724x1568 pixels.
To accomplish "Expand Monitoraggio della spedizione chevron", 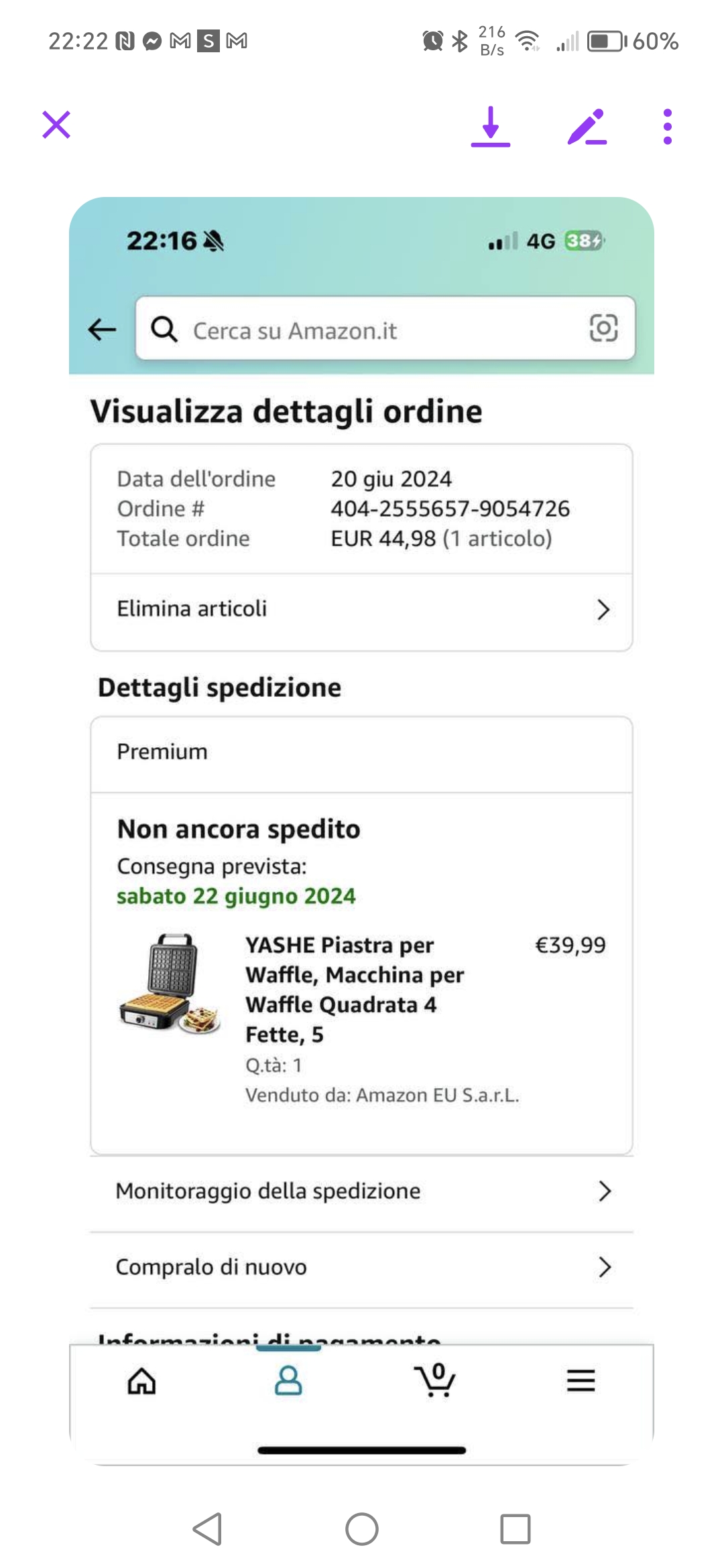I will [x=605, y=1191].
